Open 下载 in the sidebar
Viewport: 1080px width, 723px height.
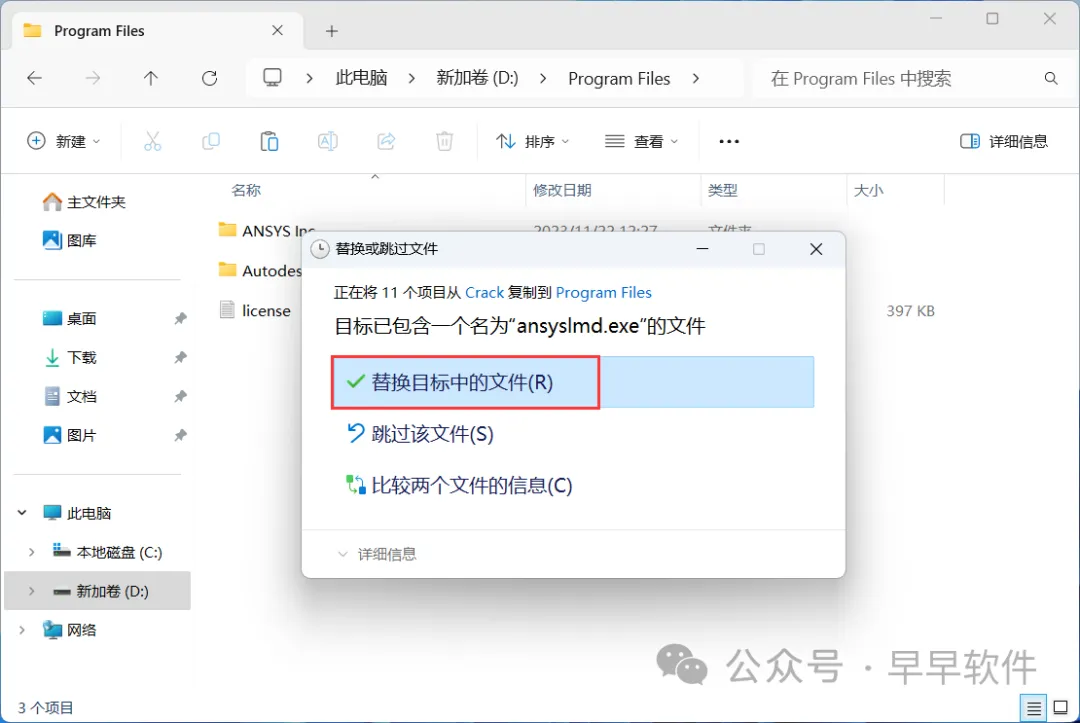pos(69,357)
